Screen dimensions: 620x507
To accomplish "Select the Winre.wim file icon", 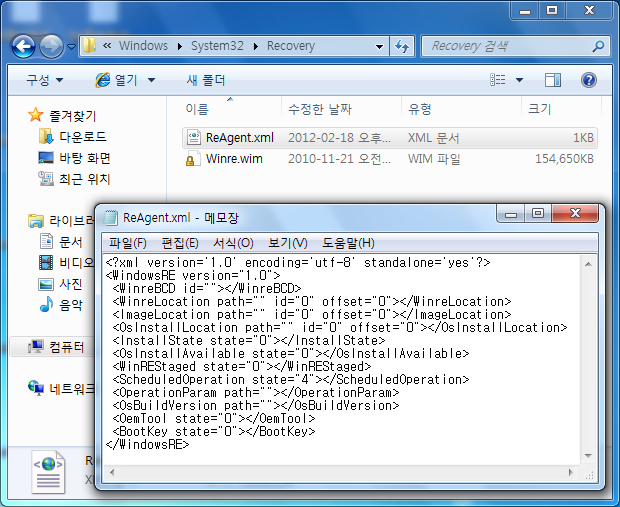I will [192, 159].
